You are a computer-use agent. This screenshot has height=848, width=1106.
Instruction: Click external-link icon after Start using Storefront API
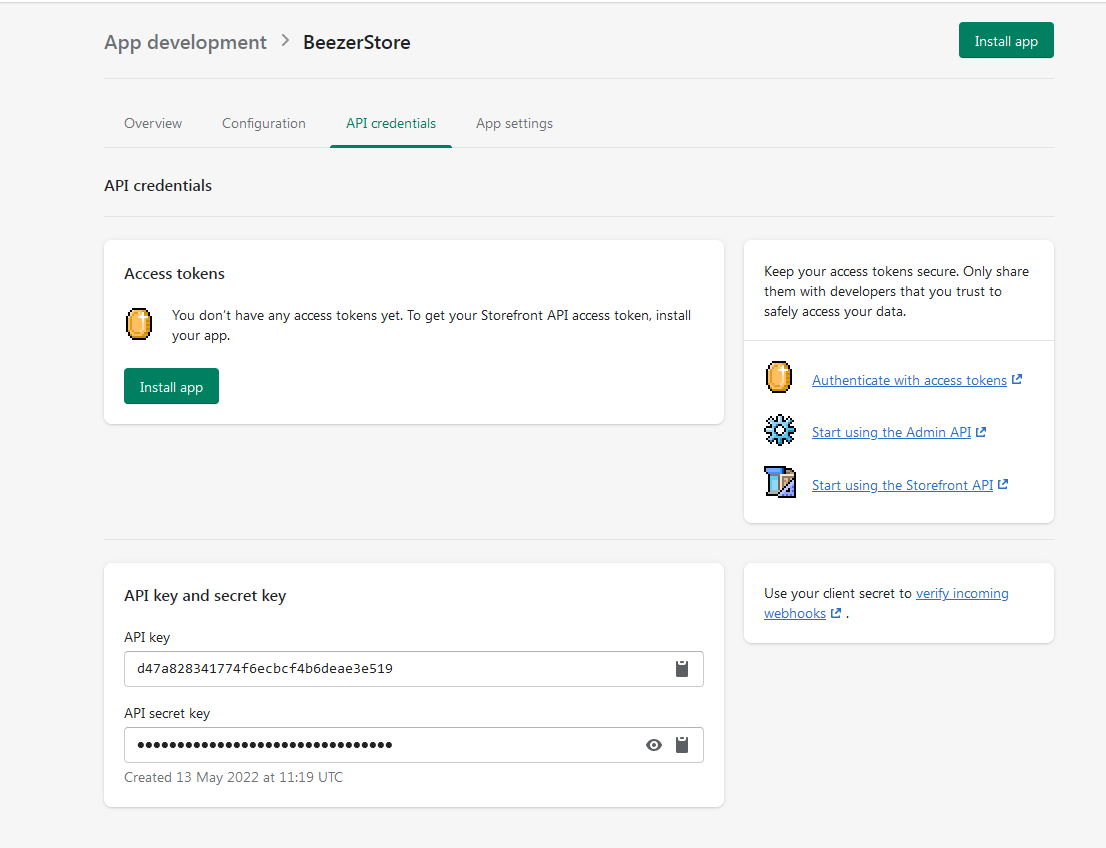[x=1003, y=485]
